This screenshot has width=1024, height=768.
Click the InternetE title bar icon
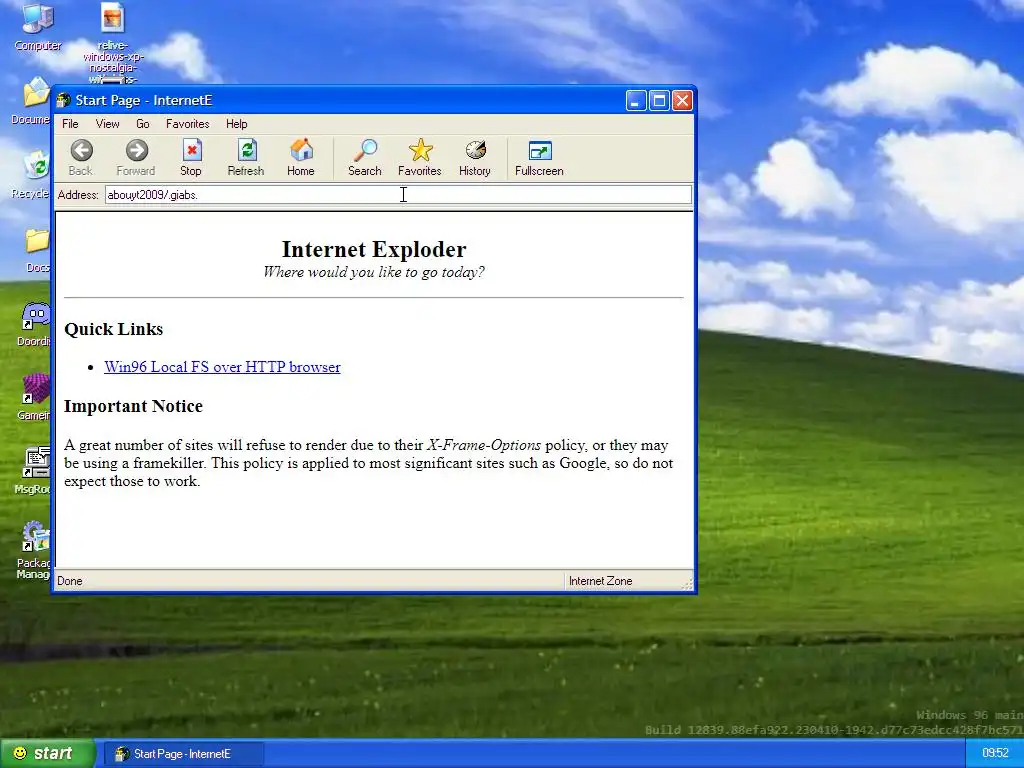tap(63, 100)
